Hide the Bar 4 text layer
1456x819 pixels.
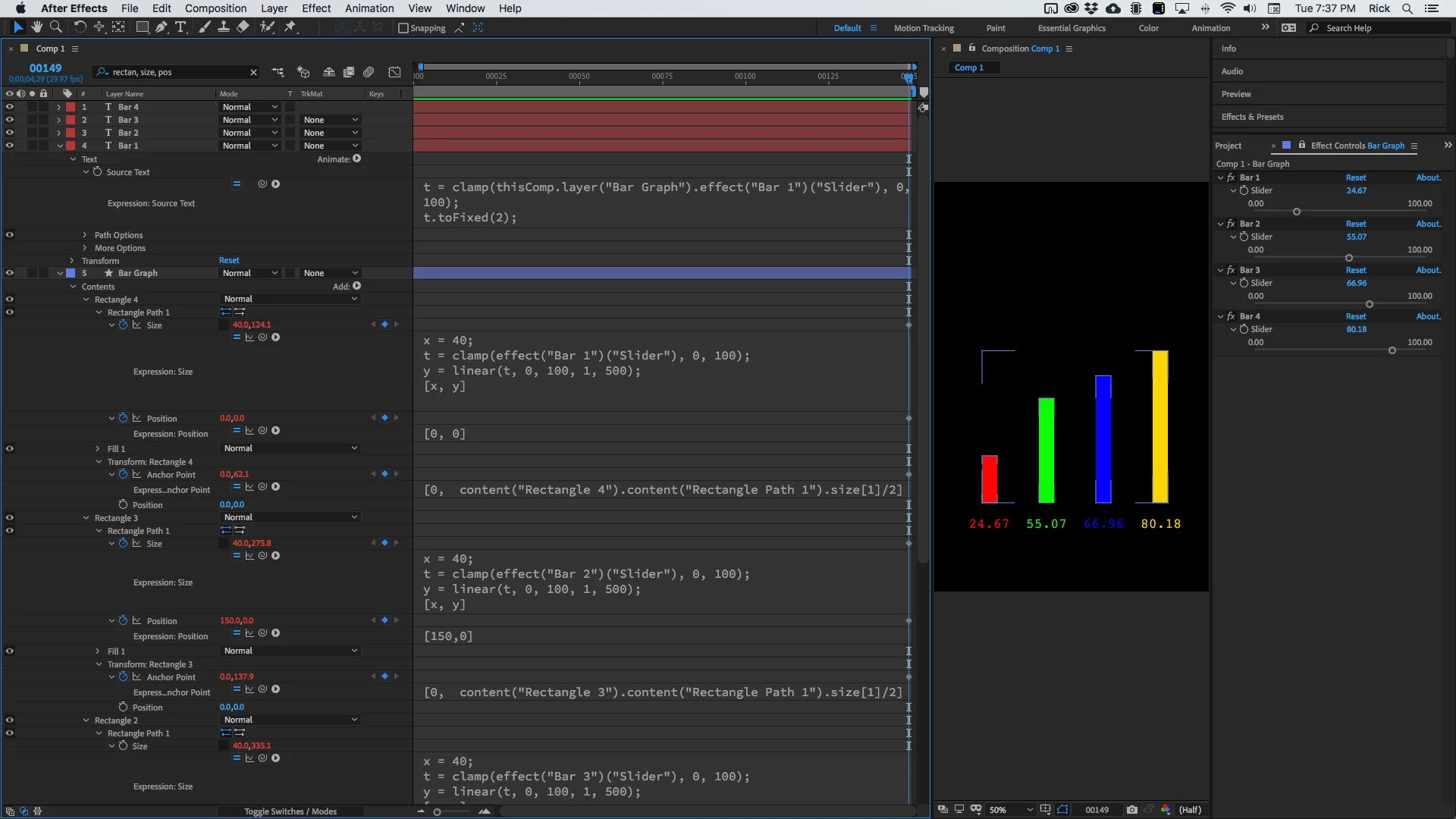tap(9, 107)
